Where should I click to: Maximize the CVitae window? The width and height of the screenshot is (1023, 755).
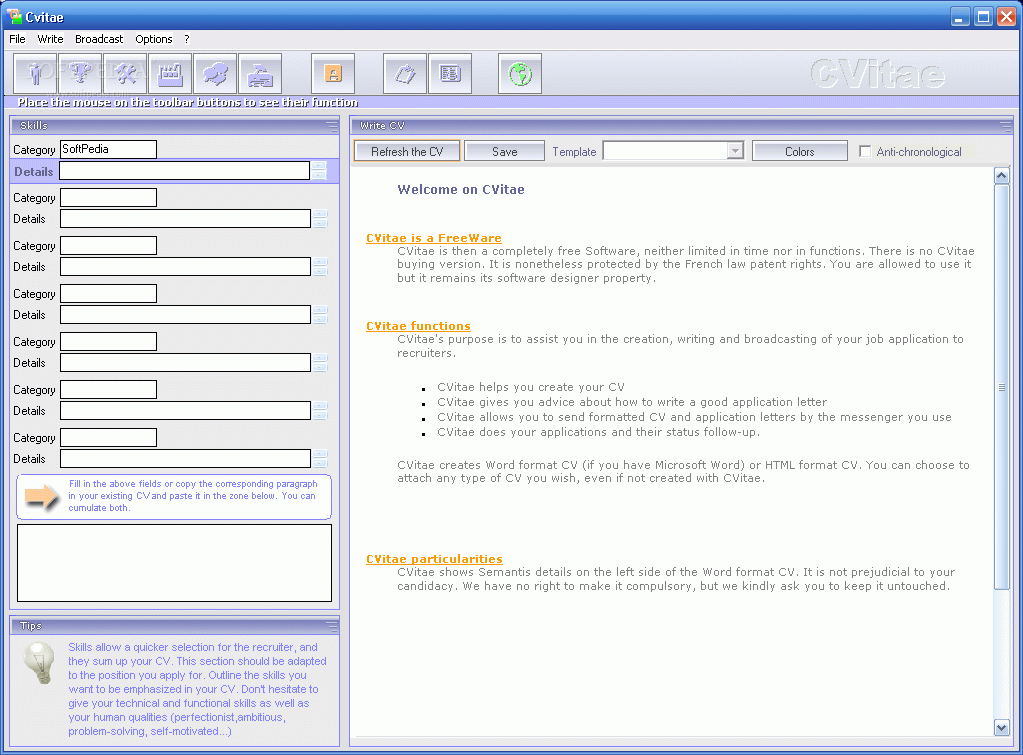(x=983, y=16)
